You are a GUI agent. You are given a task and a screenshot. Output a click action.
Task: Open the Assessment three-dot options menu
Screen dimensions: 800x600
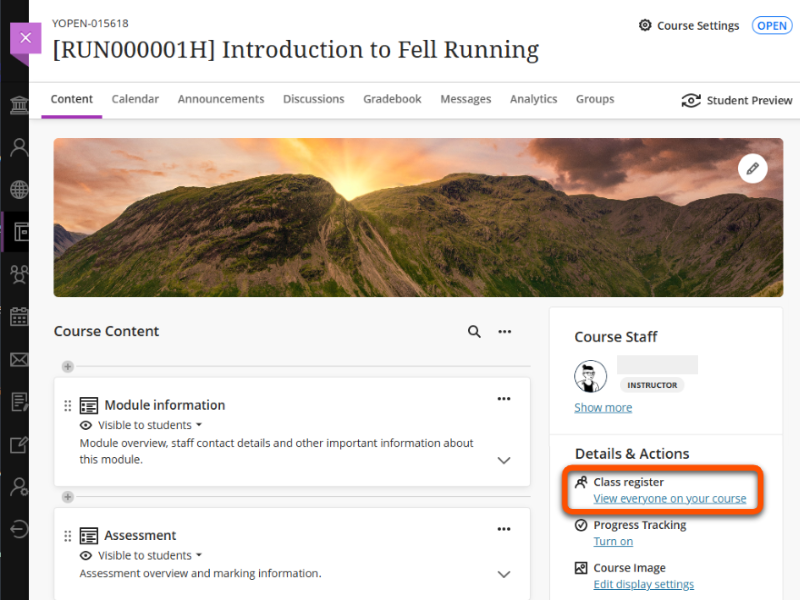[504, 529]
